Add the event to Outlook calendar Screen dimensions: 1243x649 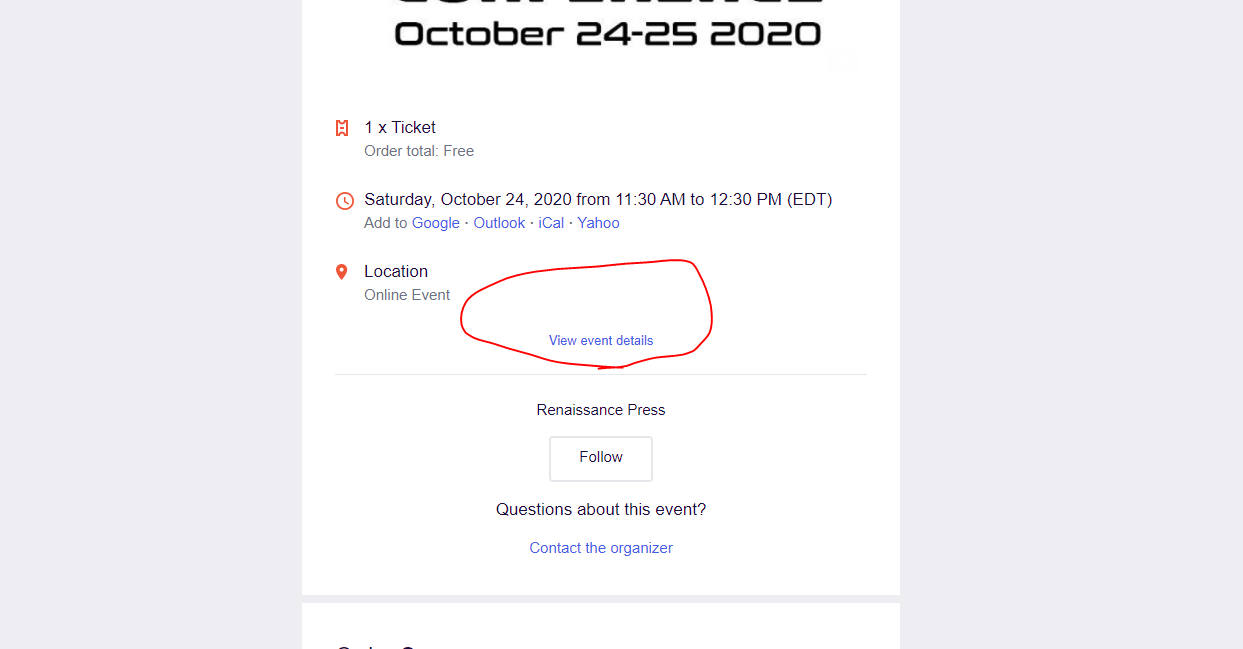coord(499,222)
